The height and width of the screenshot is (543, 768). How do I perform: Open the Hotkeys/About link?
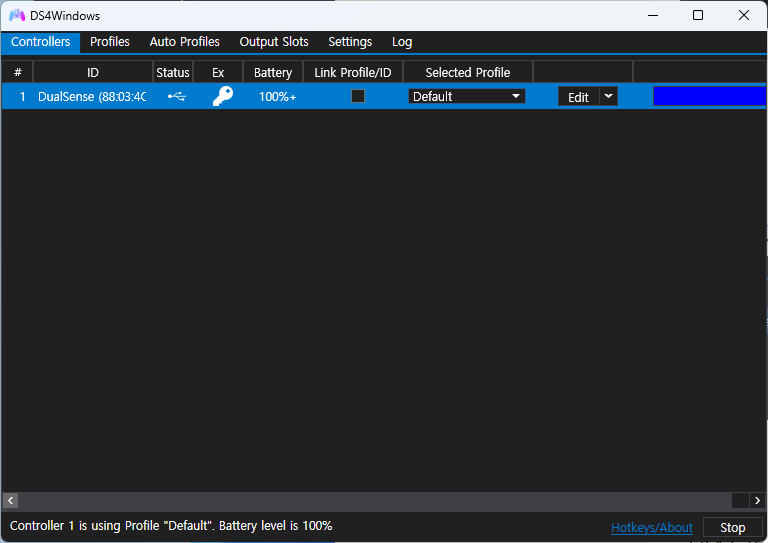[x=652, y=527]
